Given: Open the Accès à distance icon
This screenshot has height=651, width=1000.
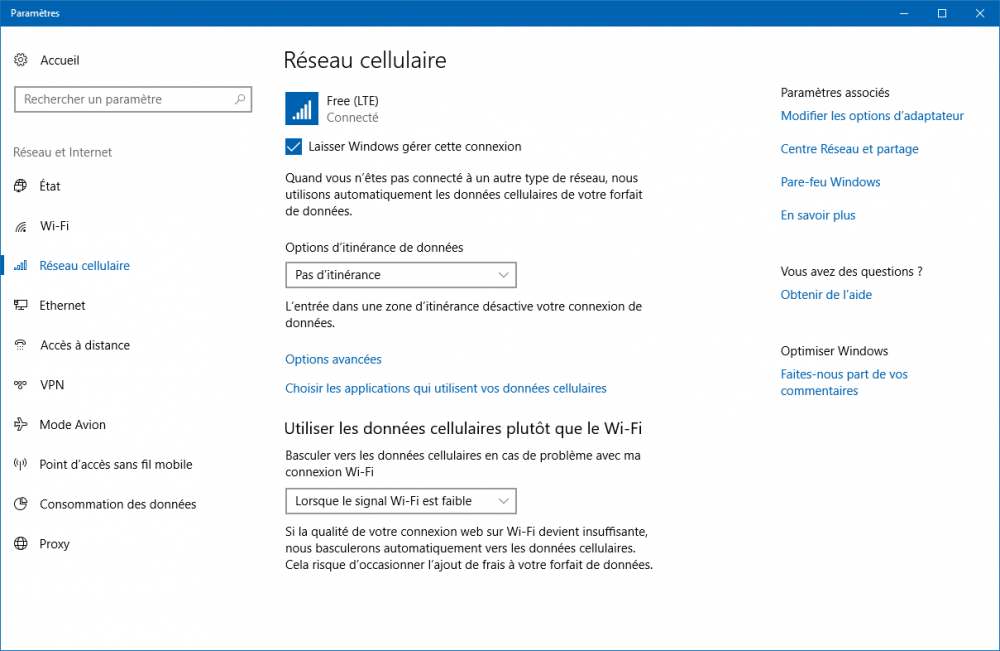Looking at the screenshot, I should tap(21, 345).
